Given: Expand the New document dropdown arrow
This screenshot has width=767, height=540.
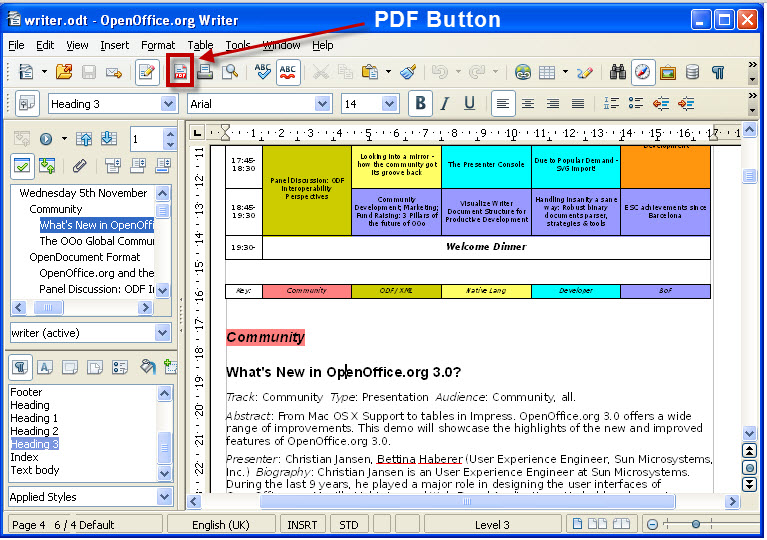Looking at the screenshot, I should coord(44,72).
